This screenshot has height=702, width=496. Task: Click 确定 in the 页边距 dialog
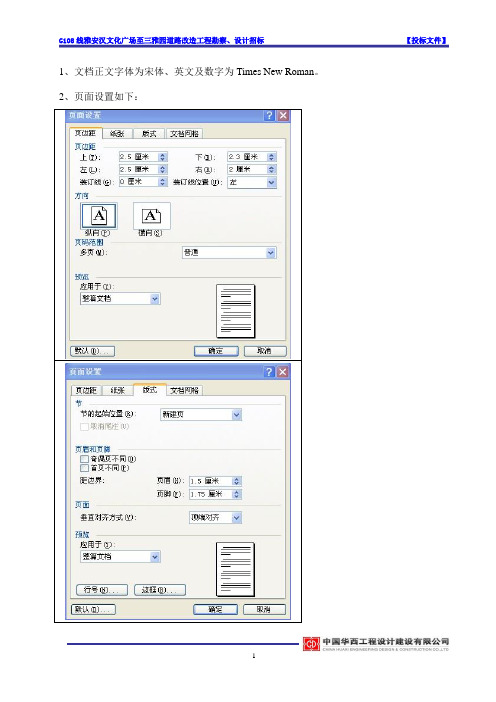point(216,351)
